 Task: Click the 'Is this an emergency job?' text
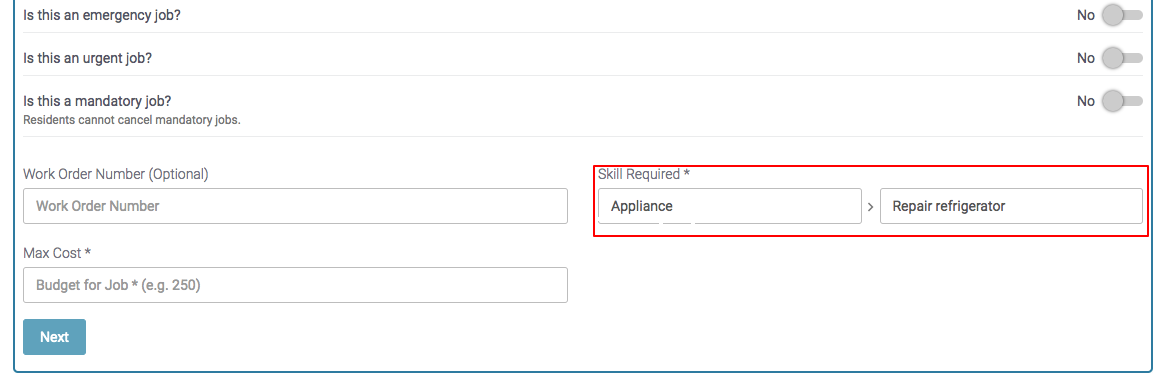(x=102, y=15)
